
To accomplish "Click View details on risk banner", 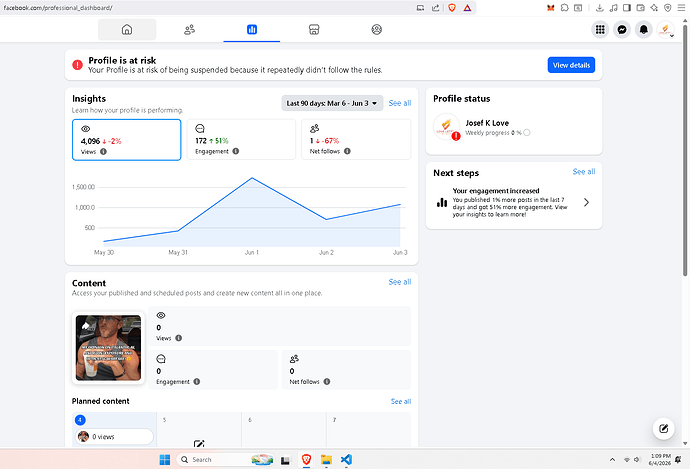I will 571,65.
